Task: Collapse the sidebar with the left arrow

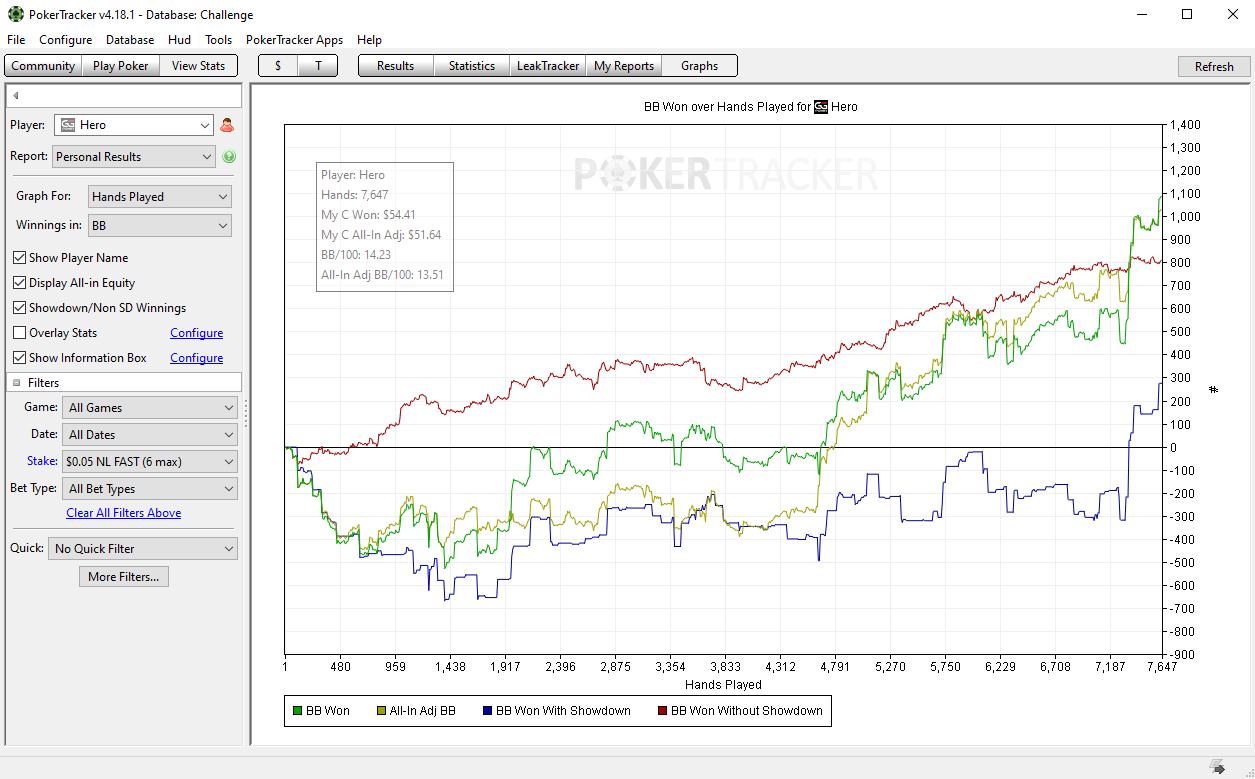Action: (16, 96)
